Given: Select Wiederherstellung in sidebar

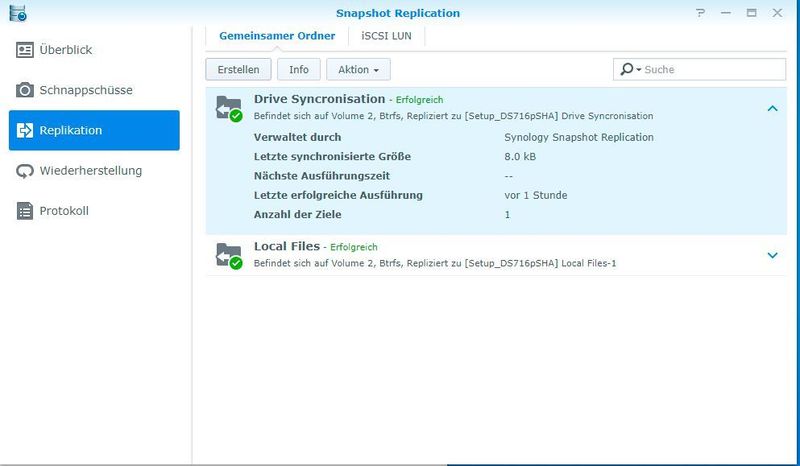Looking at the screenshot, I should [94, 170].
